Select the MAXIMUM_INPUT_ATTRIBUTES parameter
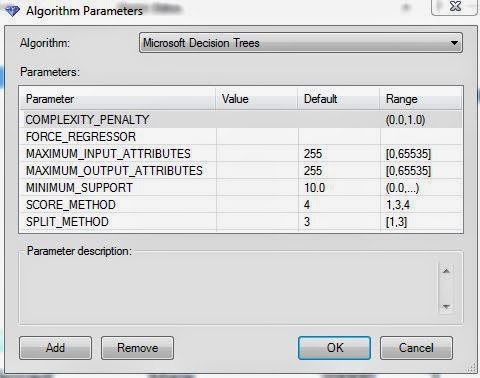The height and width of the screenshot is (378, 480). [x=108, y=154]
